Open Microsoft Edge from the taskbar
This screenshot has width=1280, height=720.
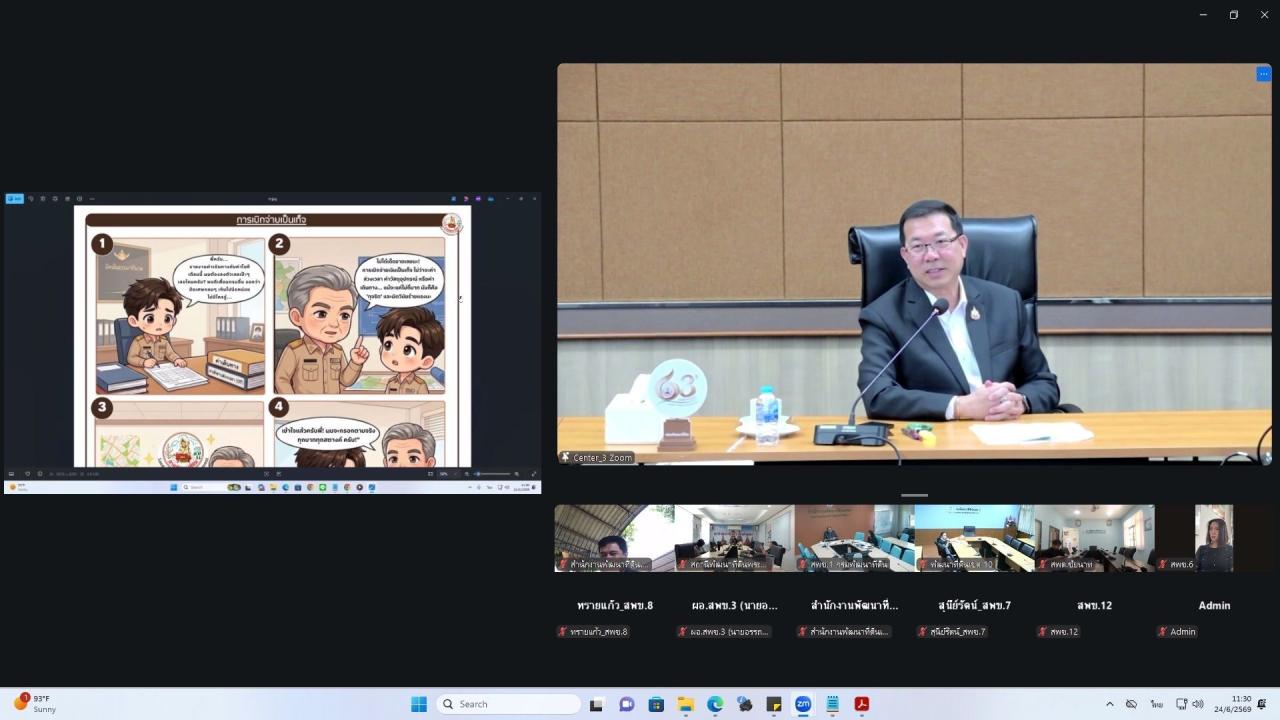[715, 704]
